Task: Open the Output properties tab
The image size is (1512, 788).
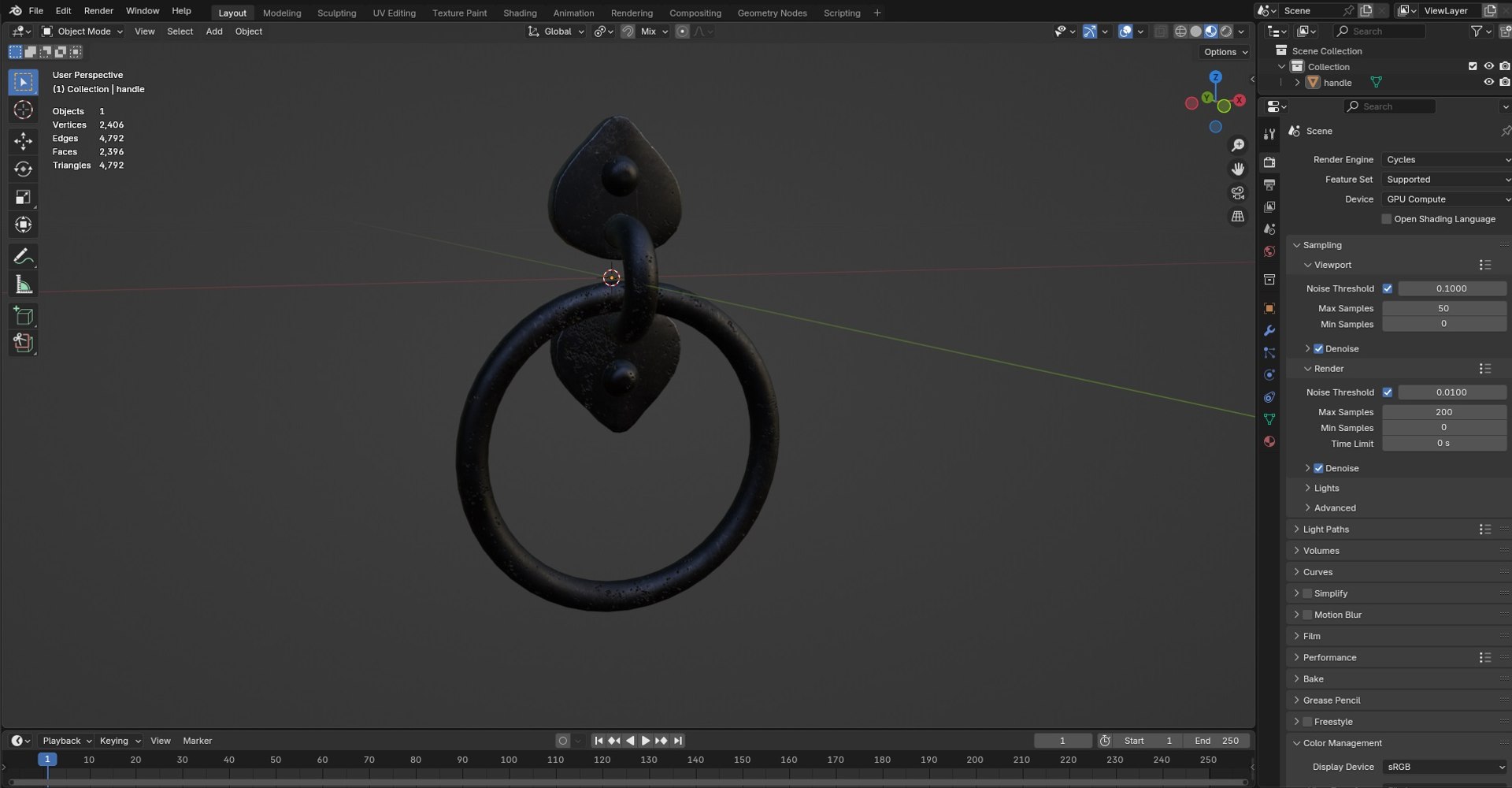Action: pyautogui.click(x=1269, y=184)
